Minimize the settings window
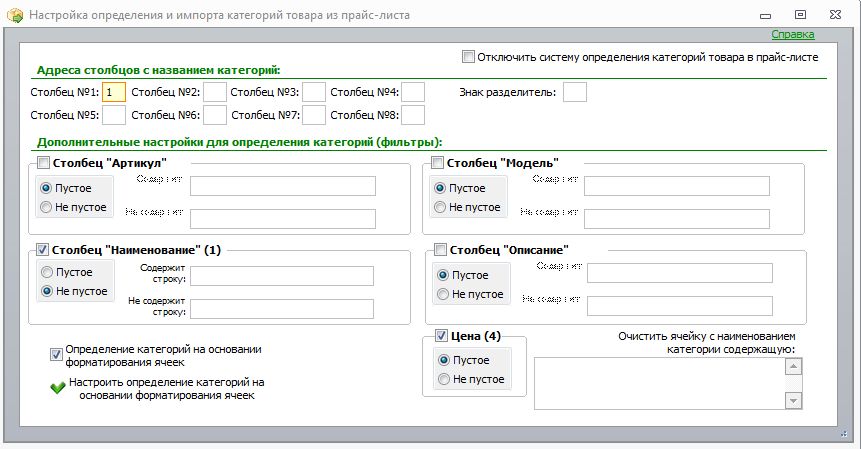Screen dimensions: 861x449 coord(765,16)
